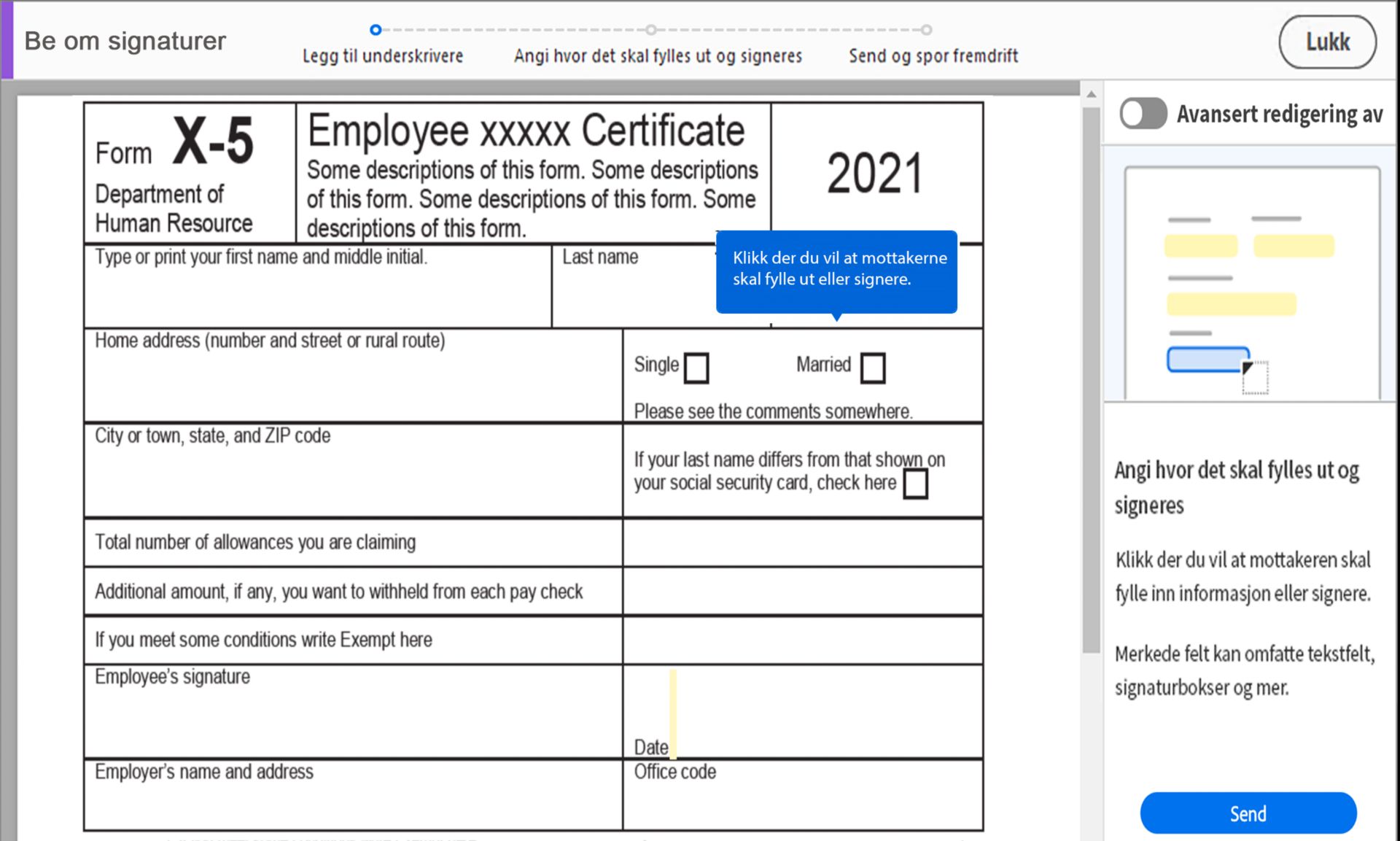
Task: Check the Single checkbox
Action: [696, 368]
